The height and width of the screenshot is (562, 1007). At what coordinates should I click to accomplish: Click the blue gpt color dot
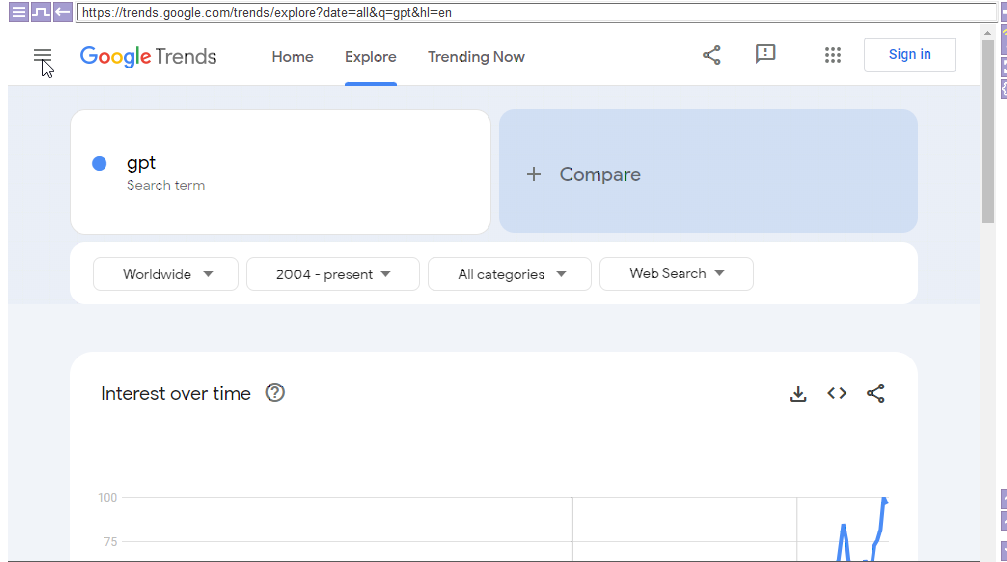(99, 164)
